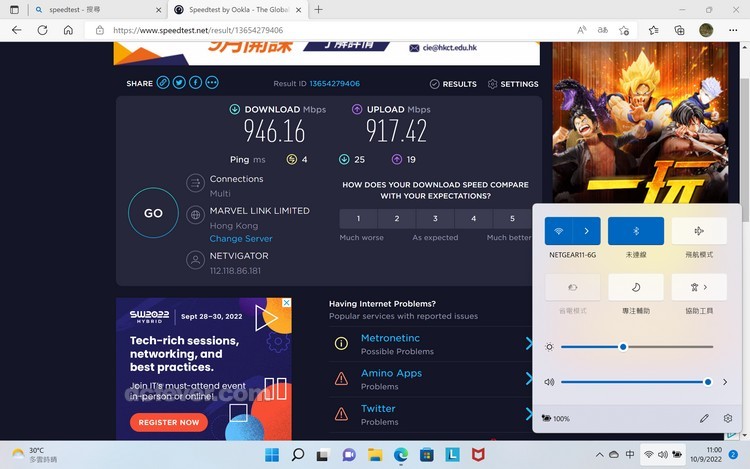Click the anime figures ad image
This screenshot has width=750, height=469.
[640, 122]
